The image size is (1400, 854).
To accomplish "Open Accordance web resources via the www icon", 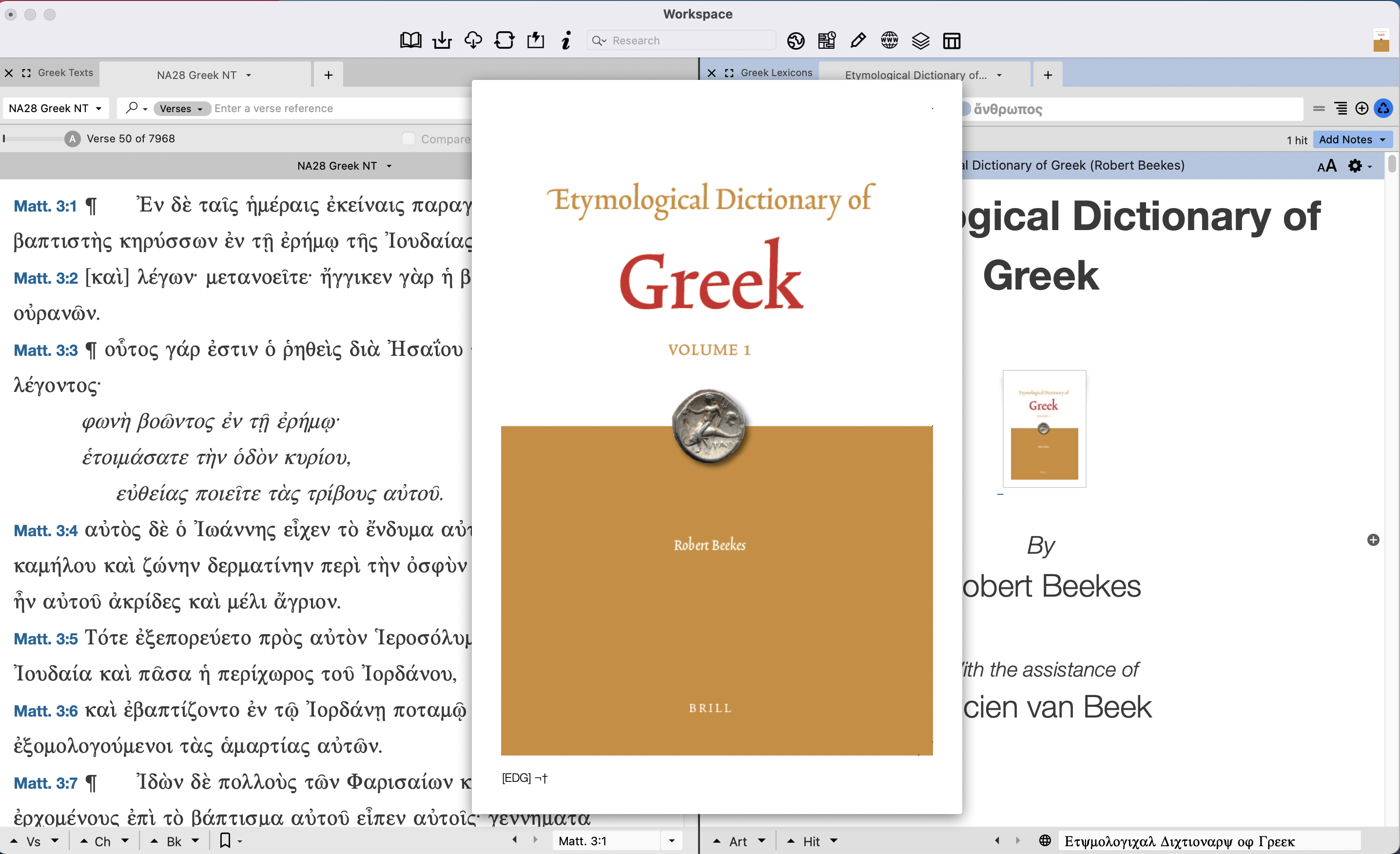I will pos(889,40).
